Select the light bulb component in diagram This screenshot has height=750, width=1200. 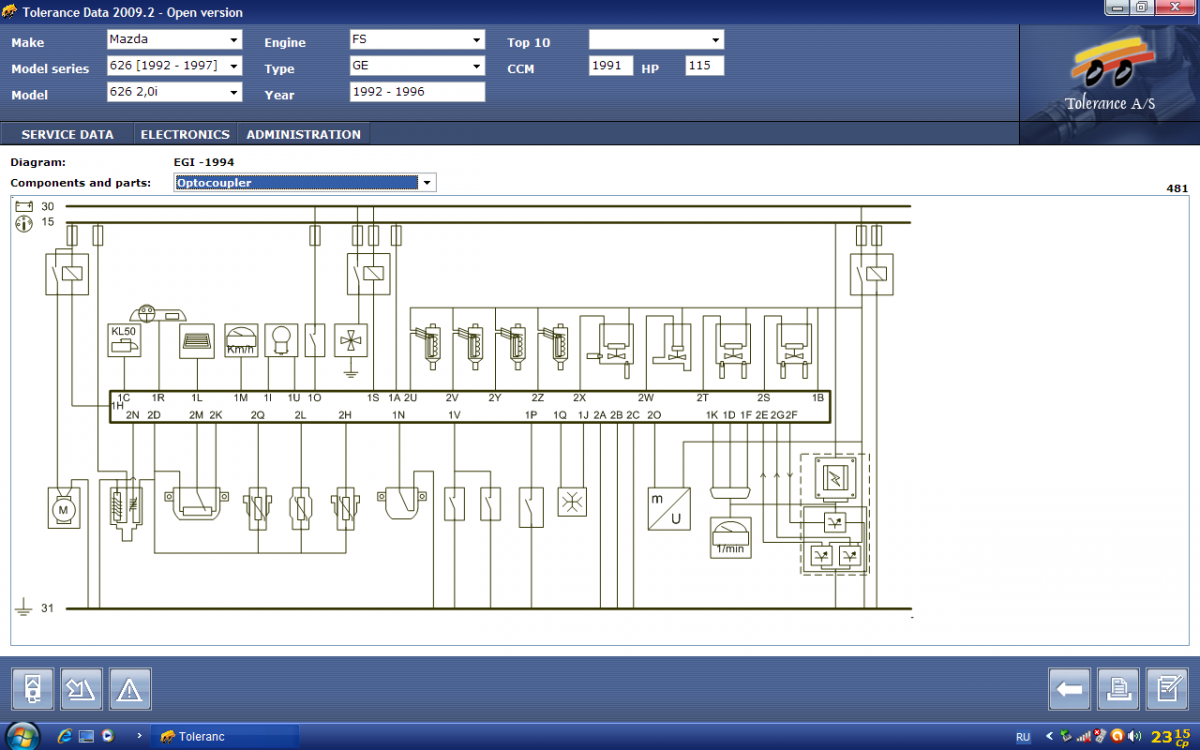pyautogui.click(x=280, y=340)
